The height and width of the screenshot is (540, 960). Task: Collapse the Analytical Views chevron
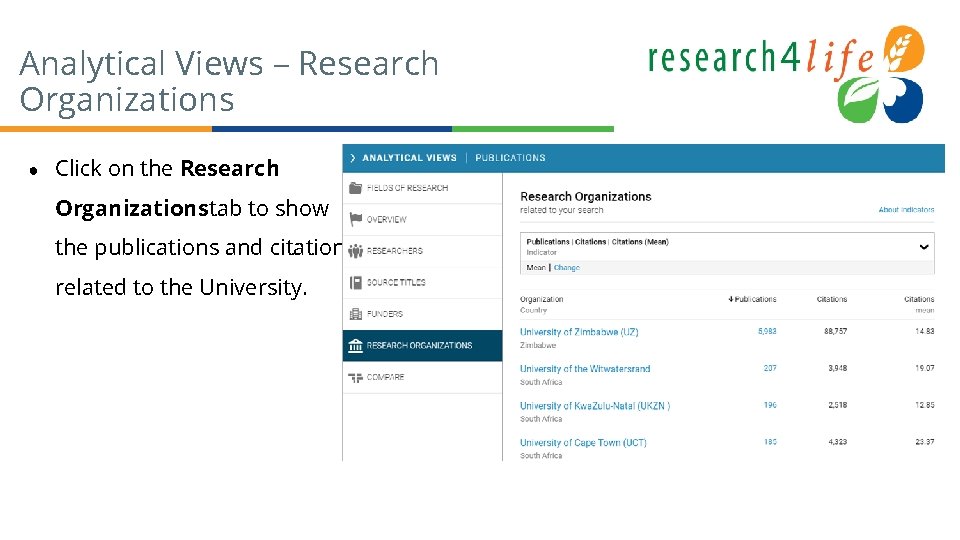click(x=353, y=158)
